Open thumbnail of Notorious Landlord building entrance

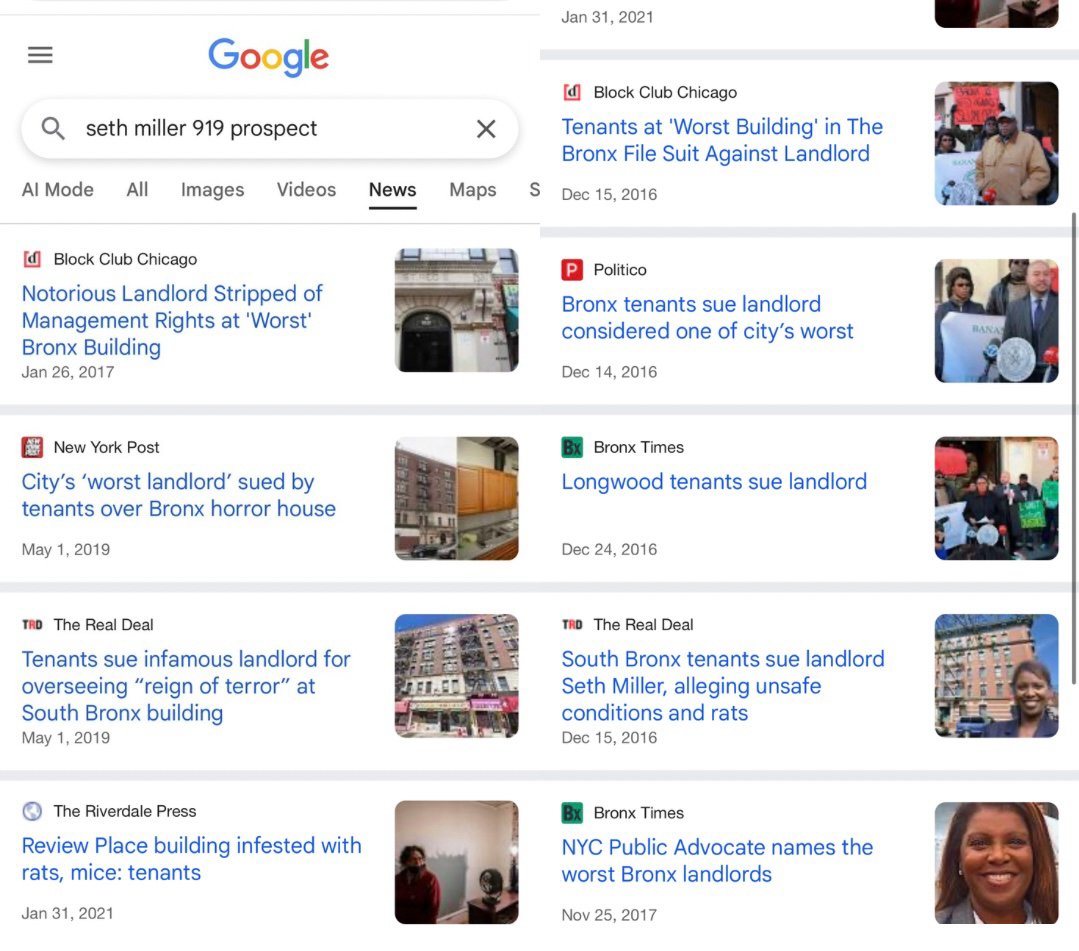[x=456, y=310]
